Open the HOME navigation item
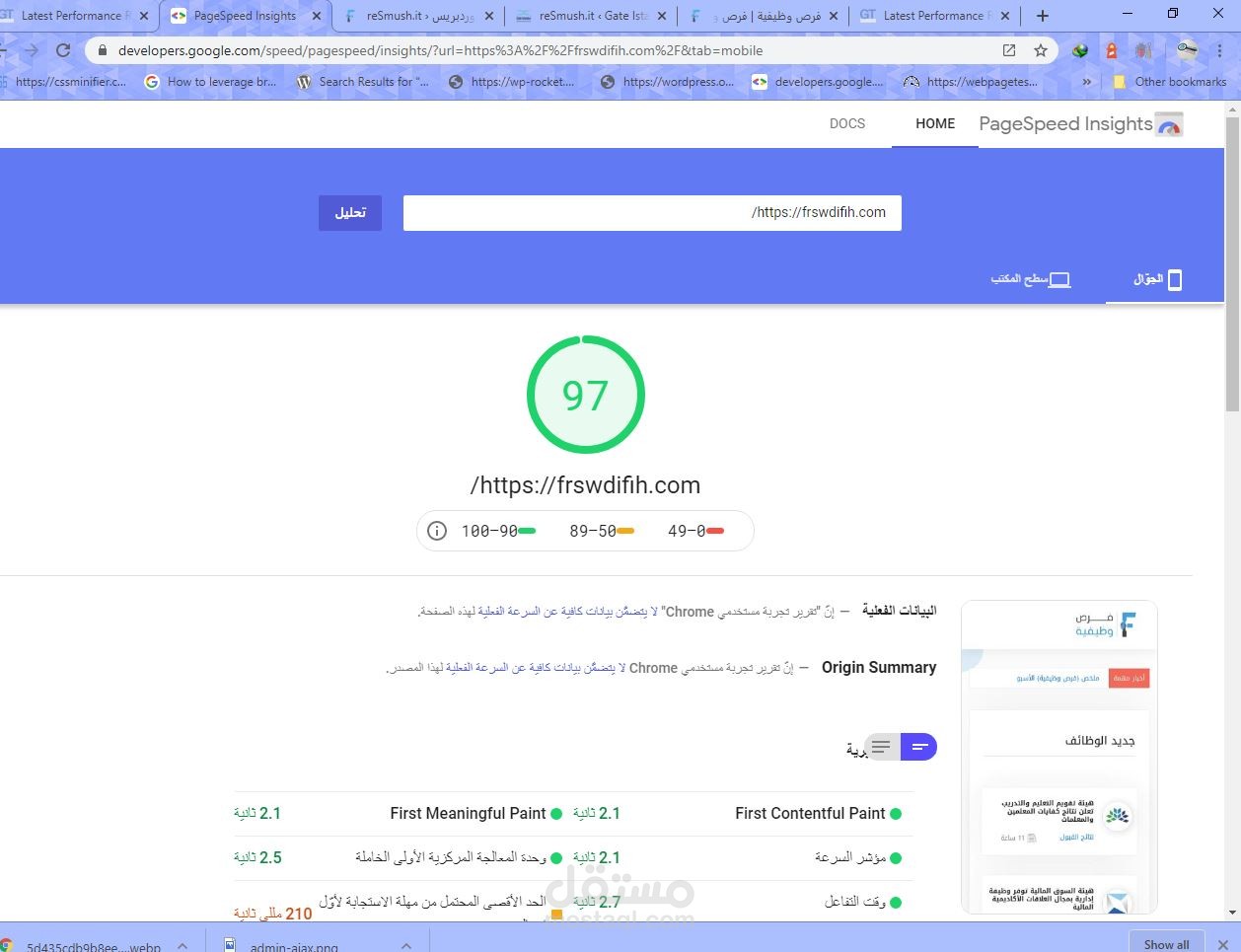The image size is (1241, 952). point(935,123)
